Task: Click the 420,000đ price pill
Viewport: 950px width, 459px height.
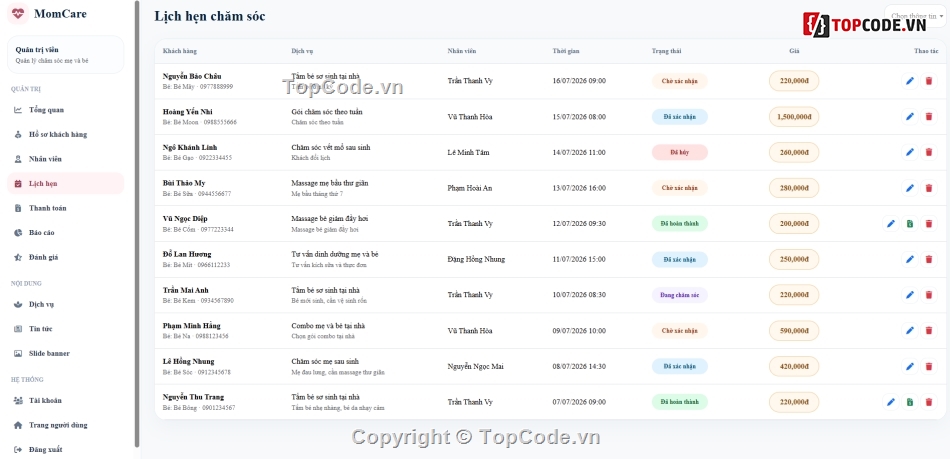Action: click(x=794, y=366)
